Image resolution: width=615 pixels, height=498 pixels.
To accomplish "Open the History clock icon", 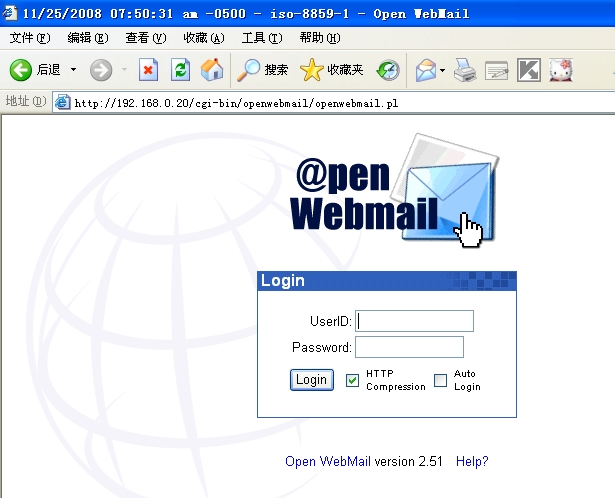I will pyautogui.click(x=388, y=70).
